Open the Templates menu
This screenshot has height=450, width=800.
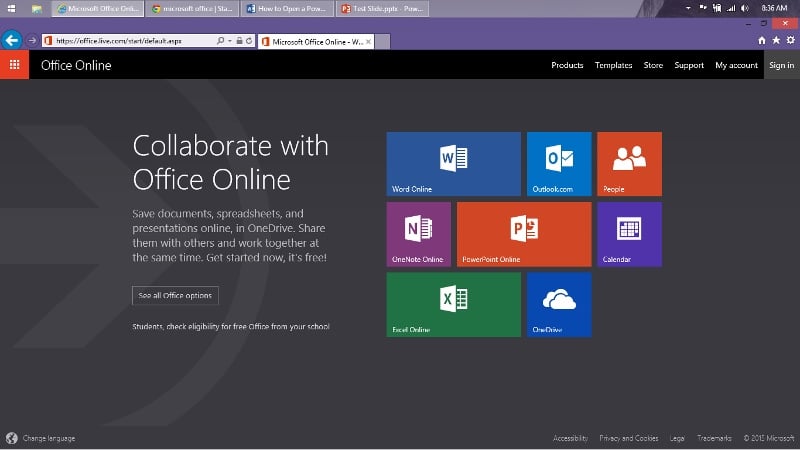click(x=613, y=65)
